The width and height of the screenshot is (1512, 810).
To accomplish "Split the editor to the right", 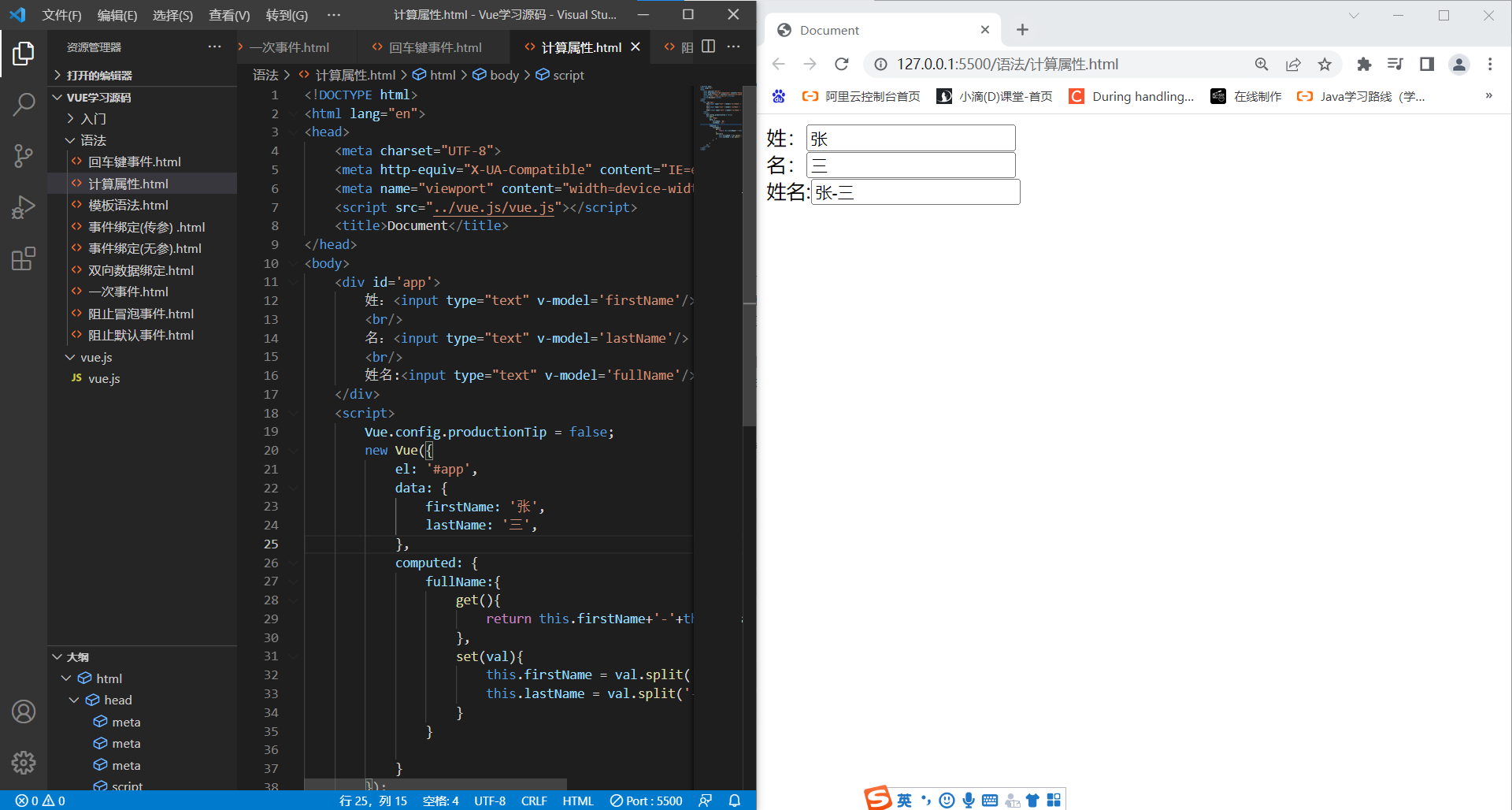I will tap(709, 46).
